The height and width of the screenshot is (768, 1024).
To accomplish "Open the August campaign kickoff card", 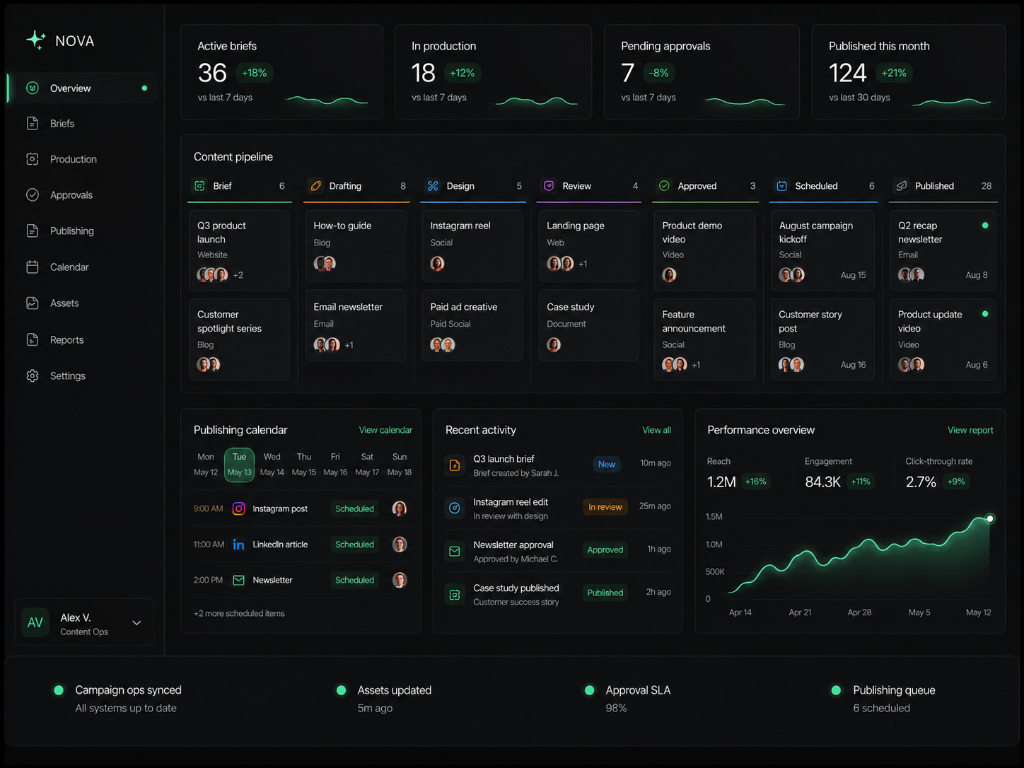I will (822, 250).
